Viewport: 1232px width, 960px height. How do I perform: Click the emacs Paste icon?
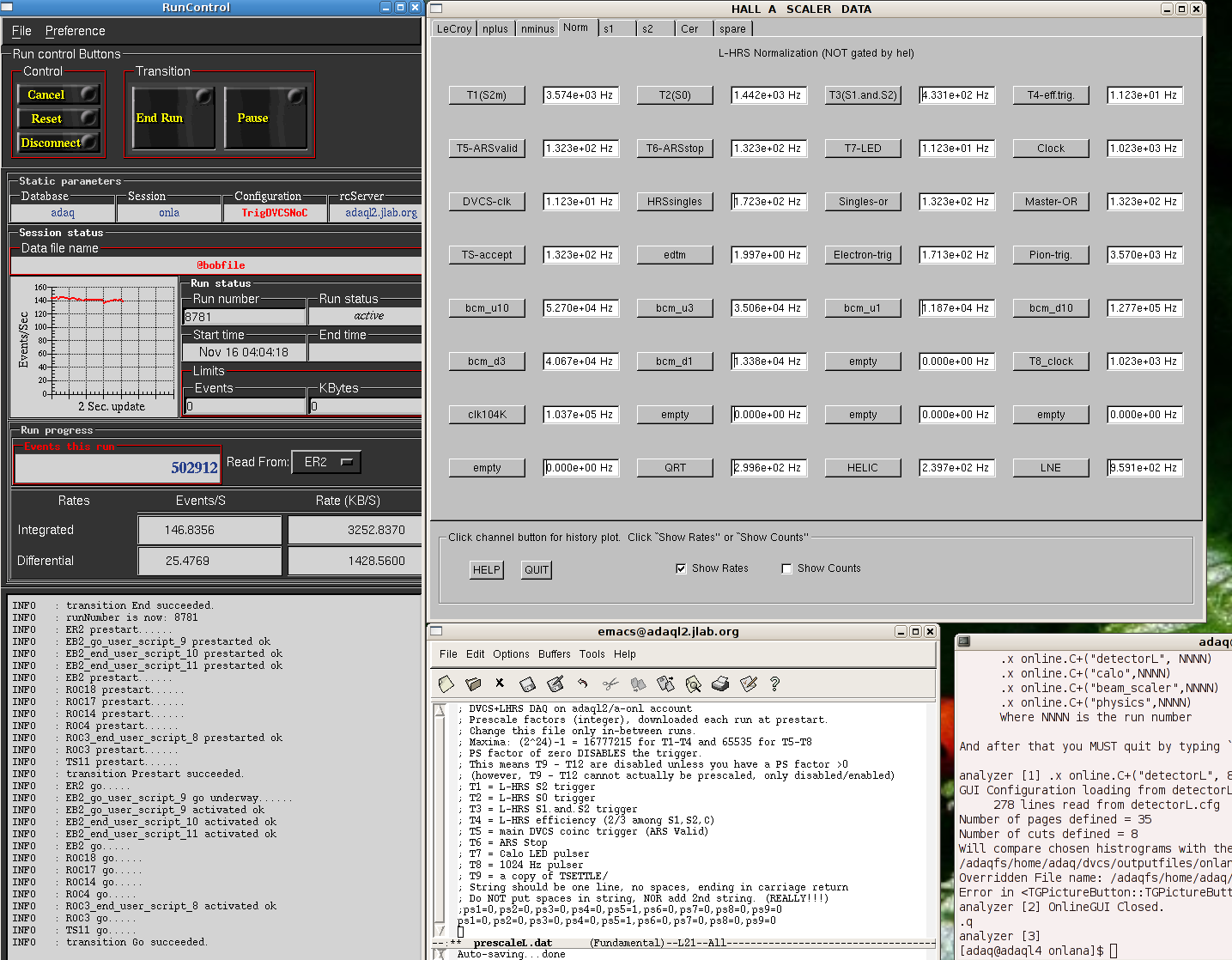(665, 684)
